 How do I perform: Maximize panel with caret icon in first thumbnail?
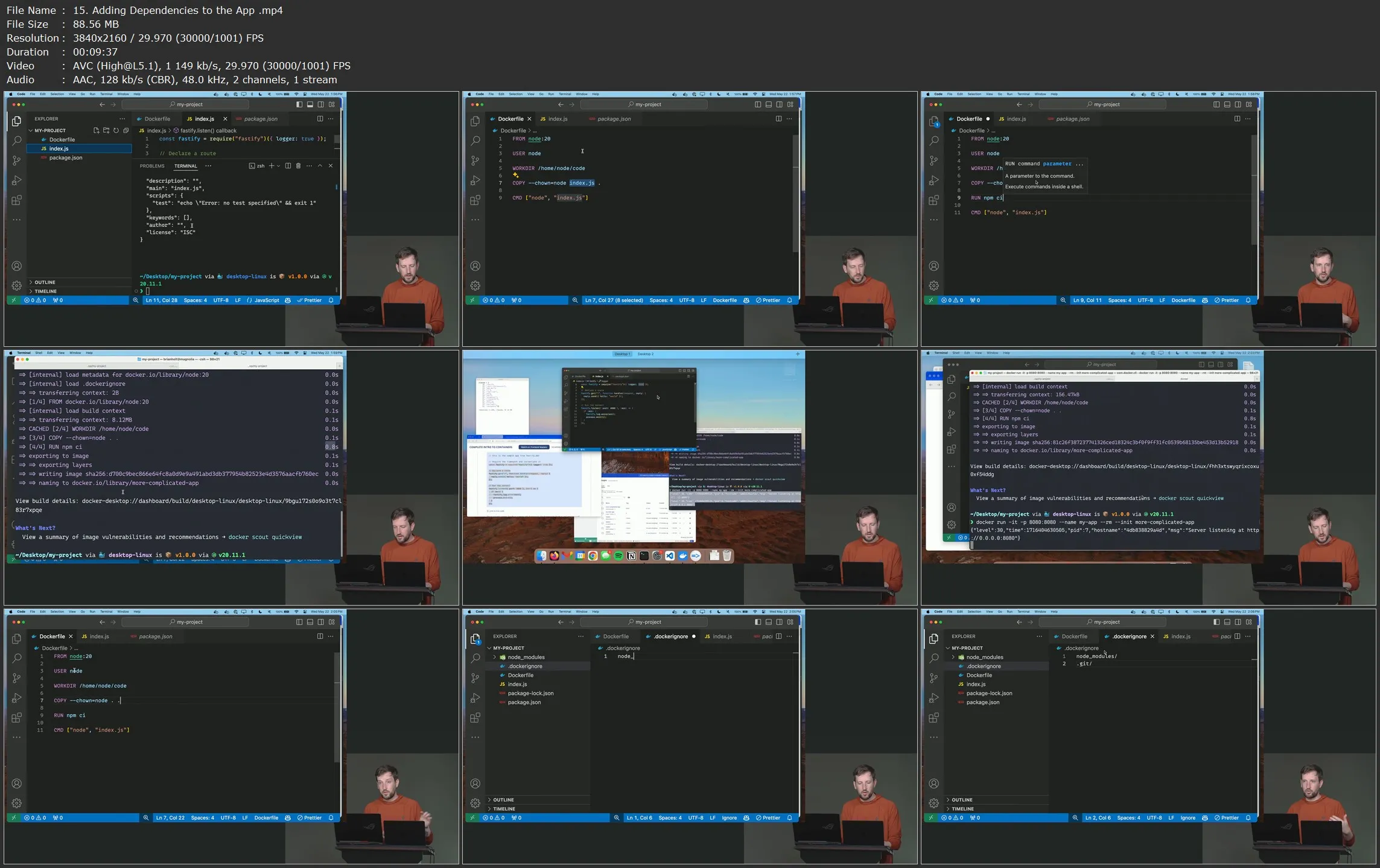(320, 166)
